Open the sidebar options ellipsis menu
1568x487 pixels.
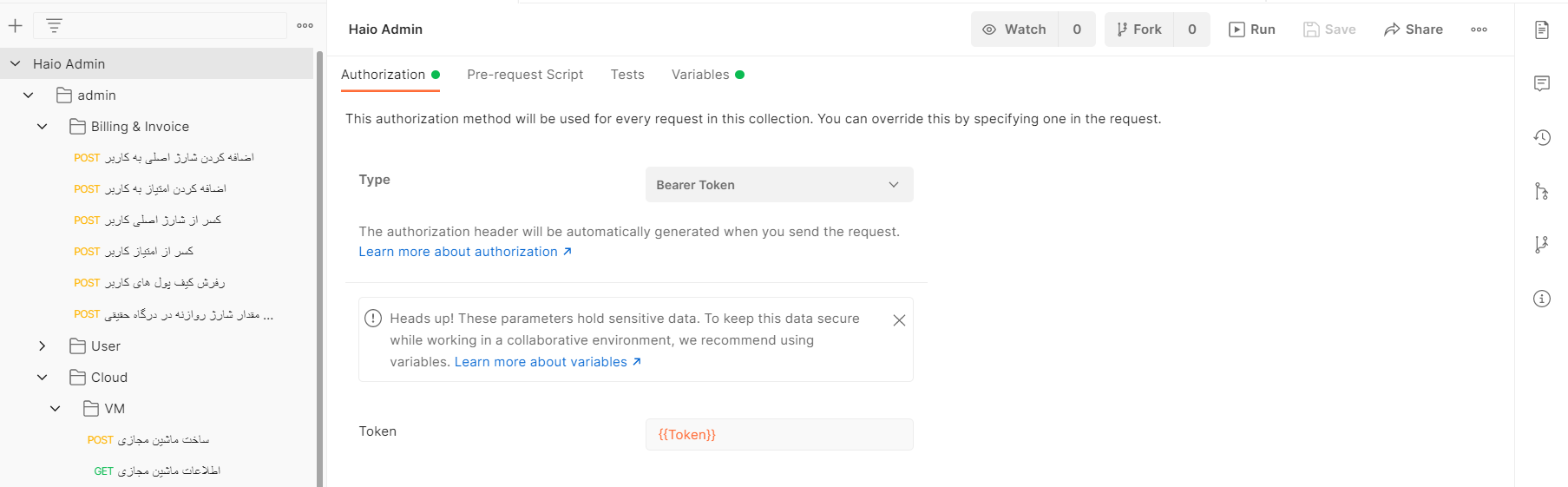305,26
